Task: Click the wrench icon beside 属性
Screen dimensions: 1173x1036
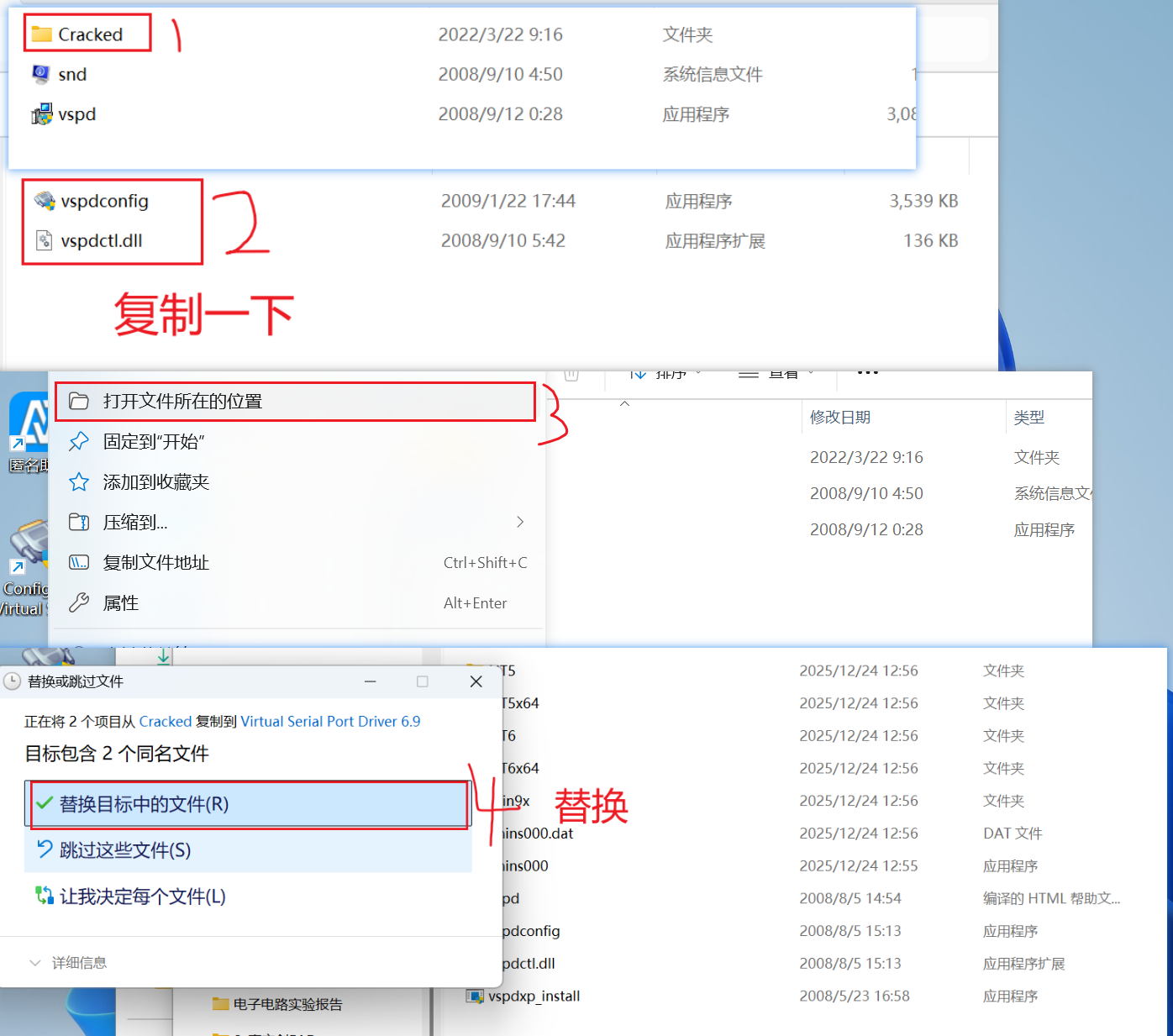Action: pos(79,602)
